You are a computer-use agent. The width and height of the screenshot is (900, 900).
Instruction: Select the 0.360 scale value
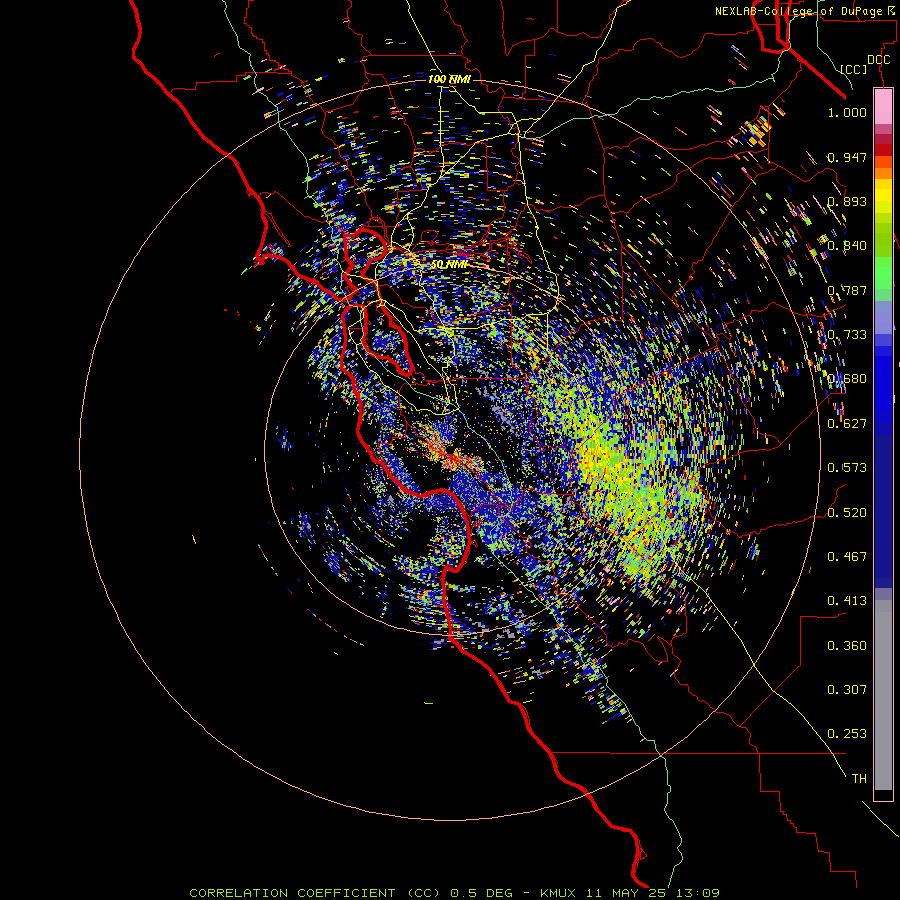click(x=847, y=646)
